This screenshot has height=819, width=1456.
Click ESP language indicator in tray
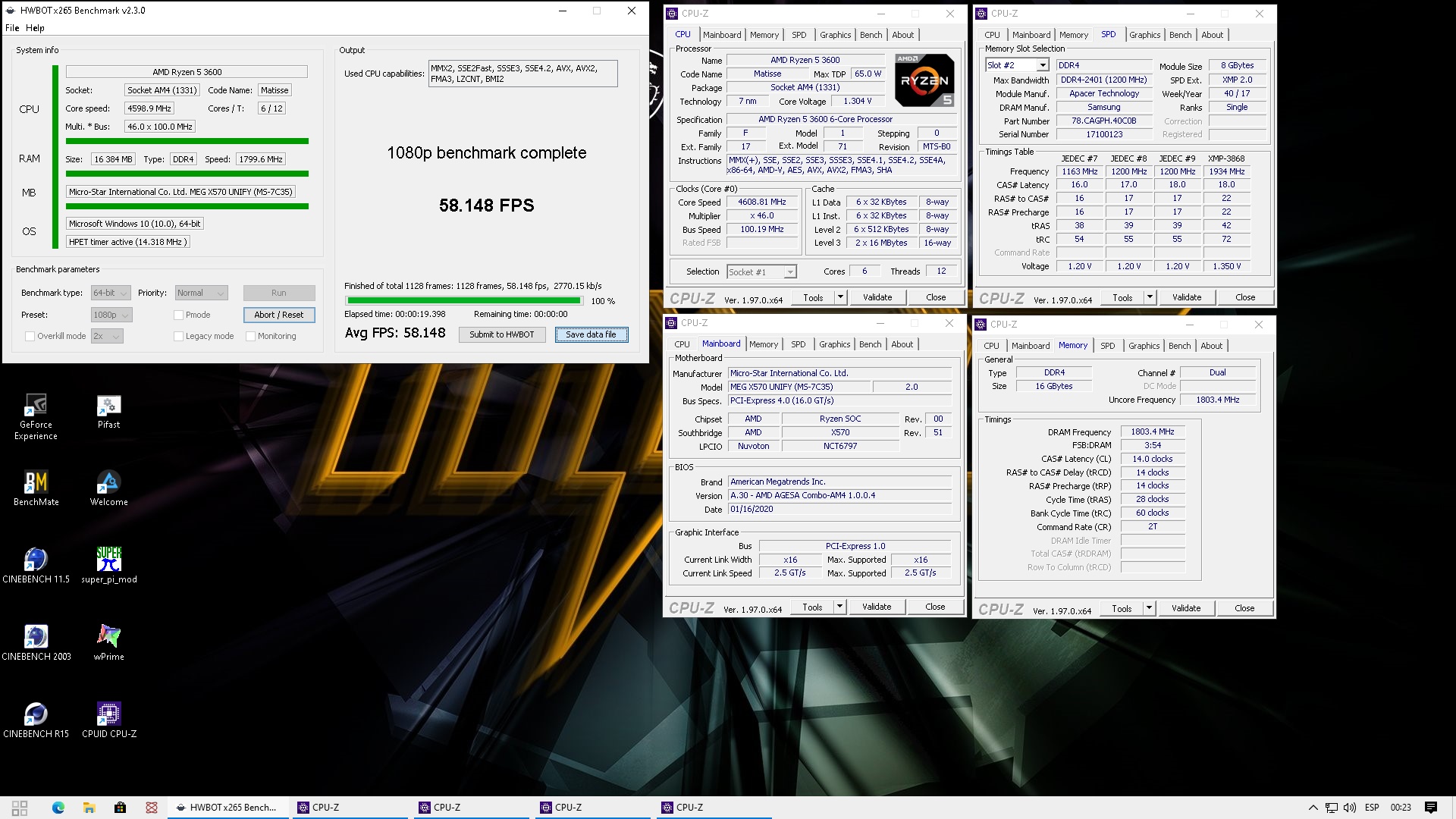[1371, 808]
